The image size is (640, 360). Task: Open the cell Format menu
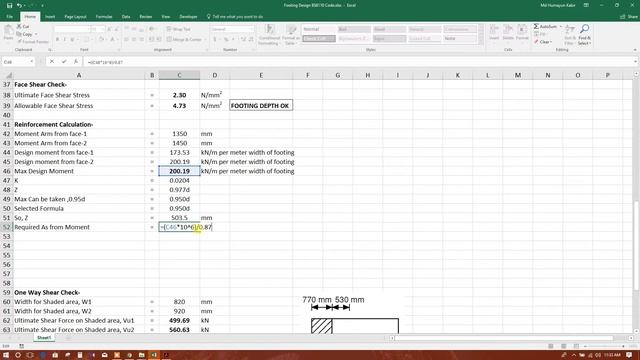pyautogui.click(x=522, y=33)
